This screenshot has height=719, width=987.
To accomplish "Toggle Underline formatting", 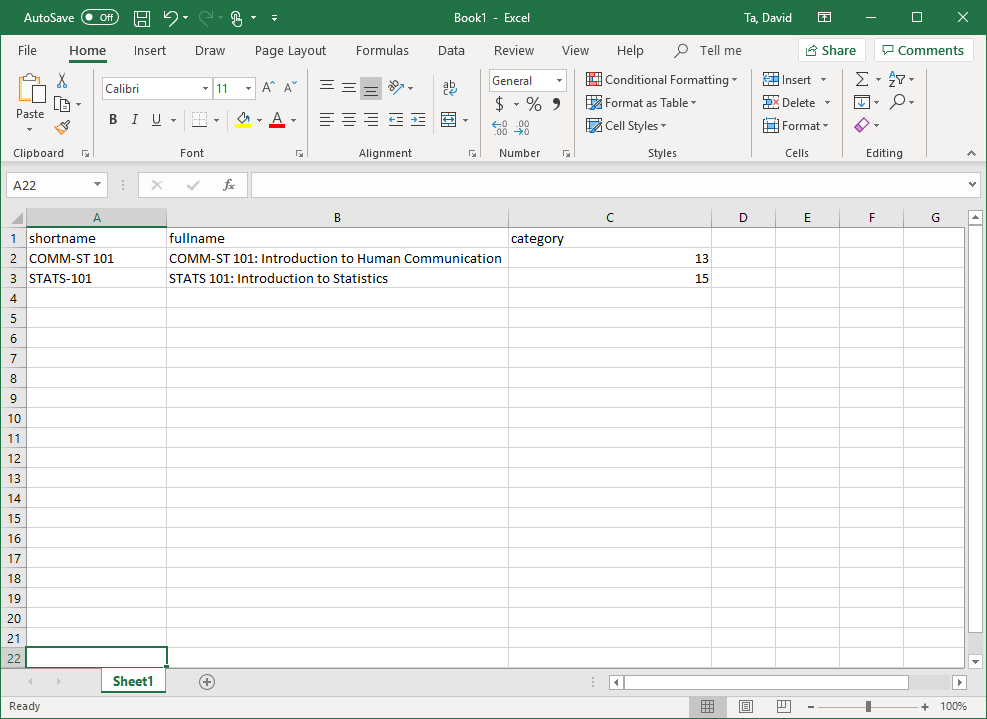I will pyautogui.click(x=157, y=120).
